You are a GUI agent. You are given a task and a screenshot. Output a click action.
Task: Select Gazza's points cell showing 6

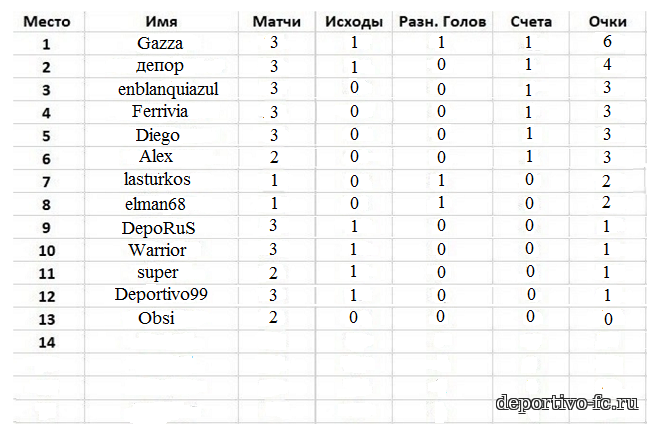pos(607,42)
